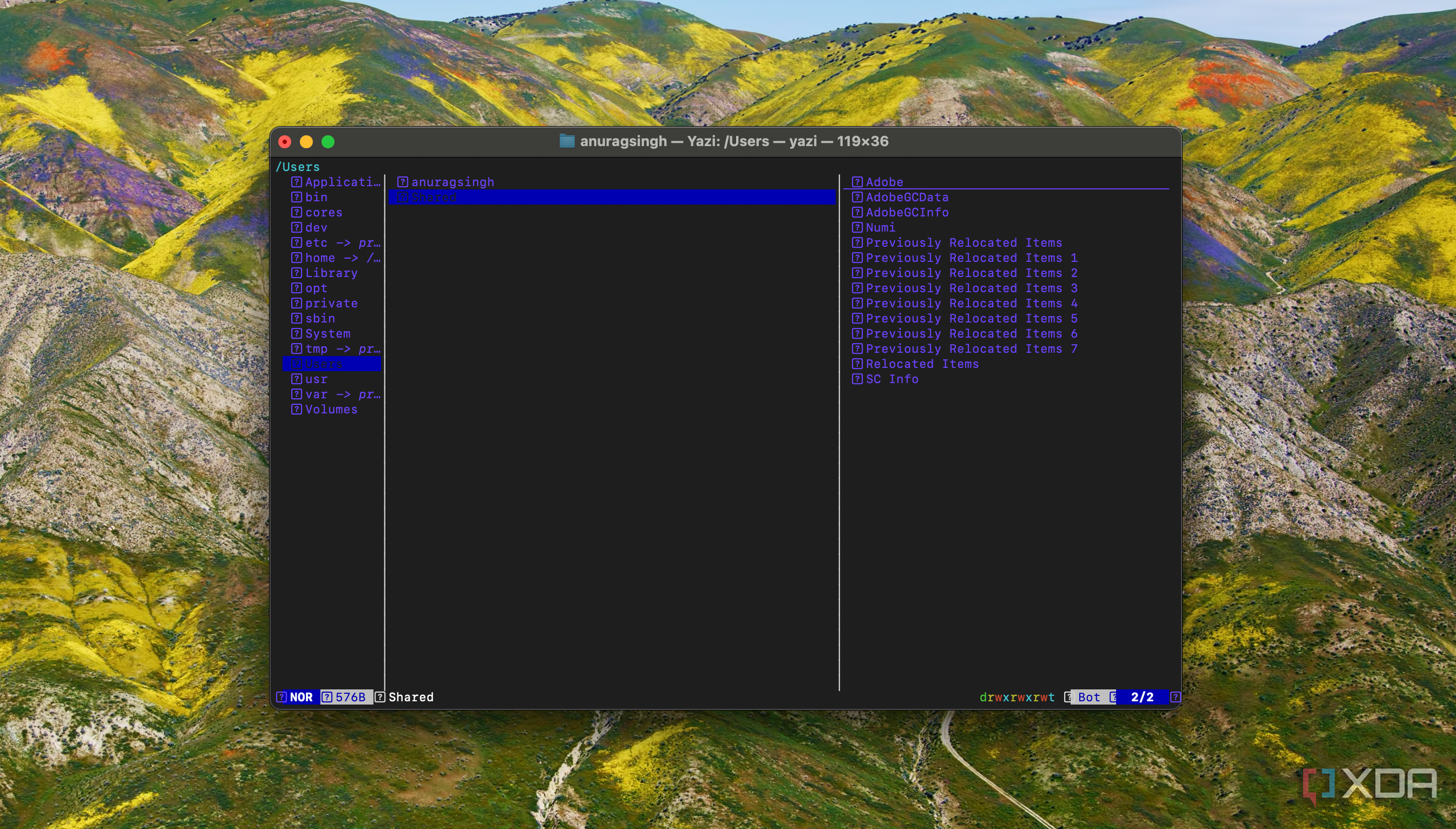Select 'Previously Relocated Items' without number
Image resolution: width=1456 pixels, height=829 pixels.
point(956,242)
